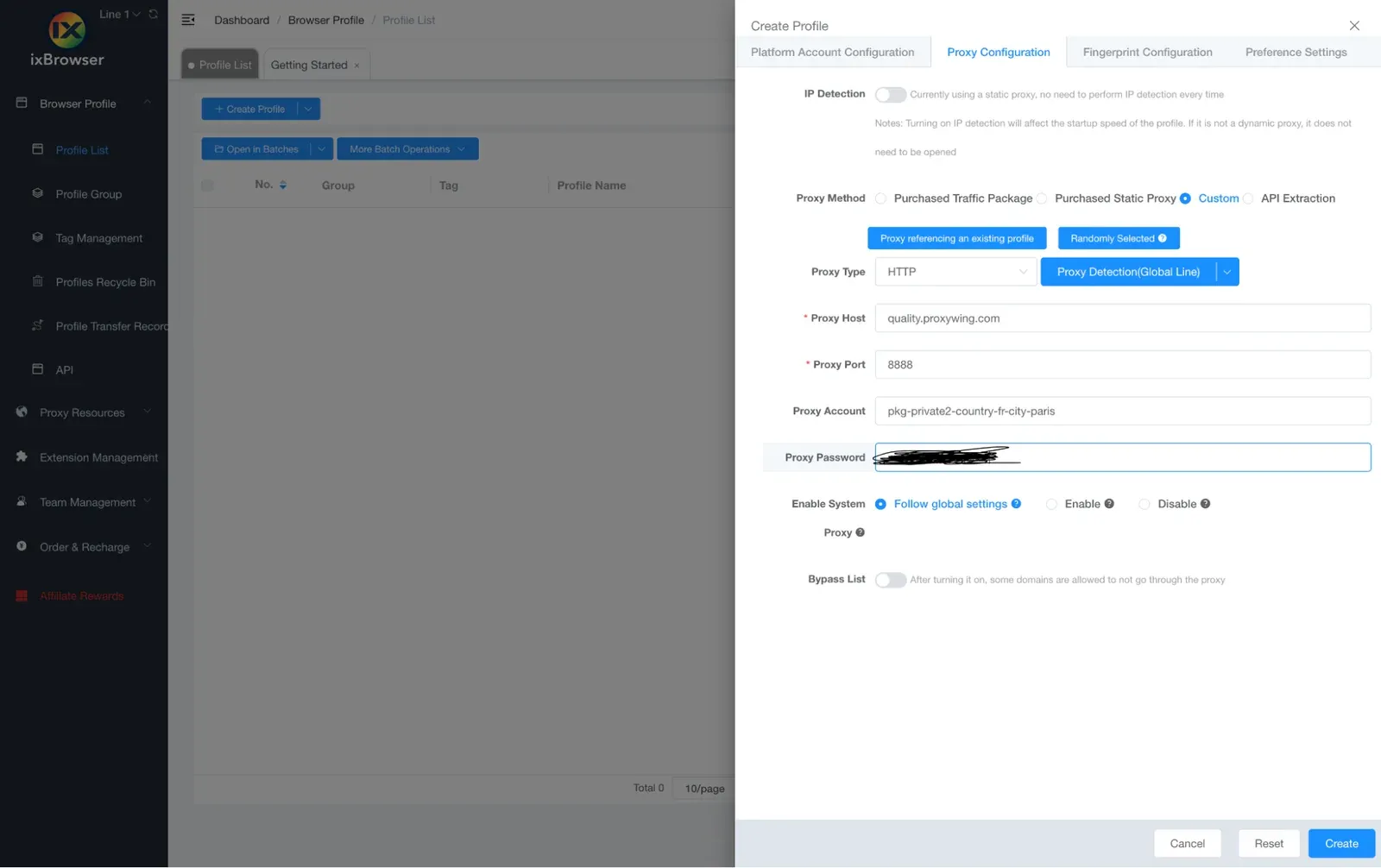The image size is (1381, 868).
Task: Refresh the Line 1 connection icon
Action: pos(154,14)
